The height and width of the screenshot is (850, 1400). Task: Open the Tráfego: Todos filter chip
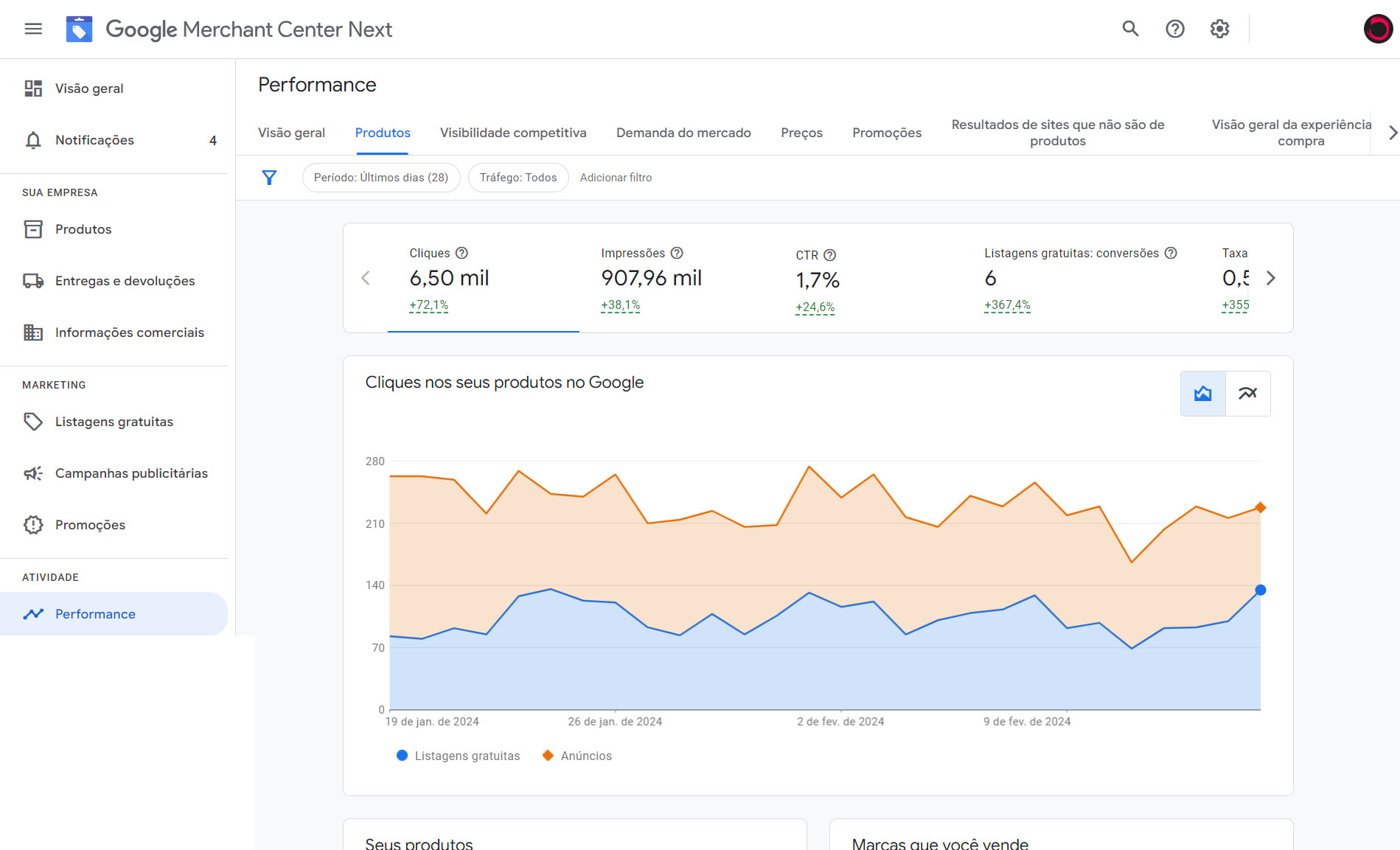coord(518,178)
